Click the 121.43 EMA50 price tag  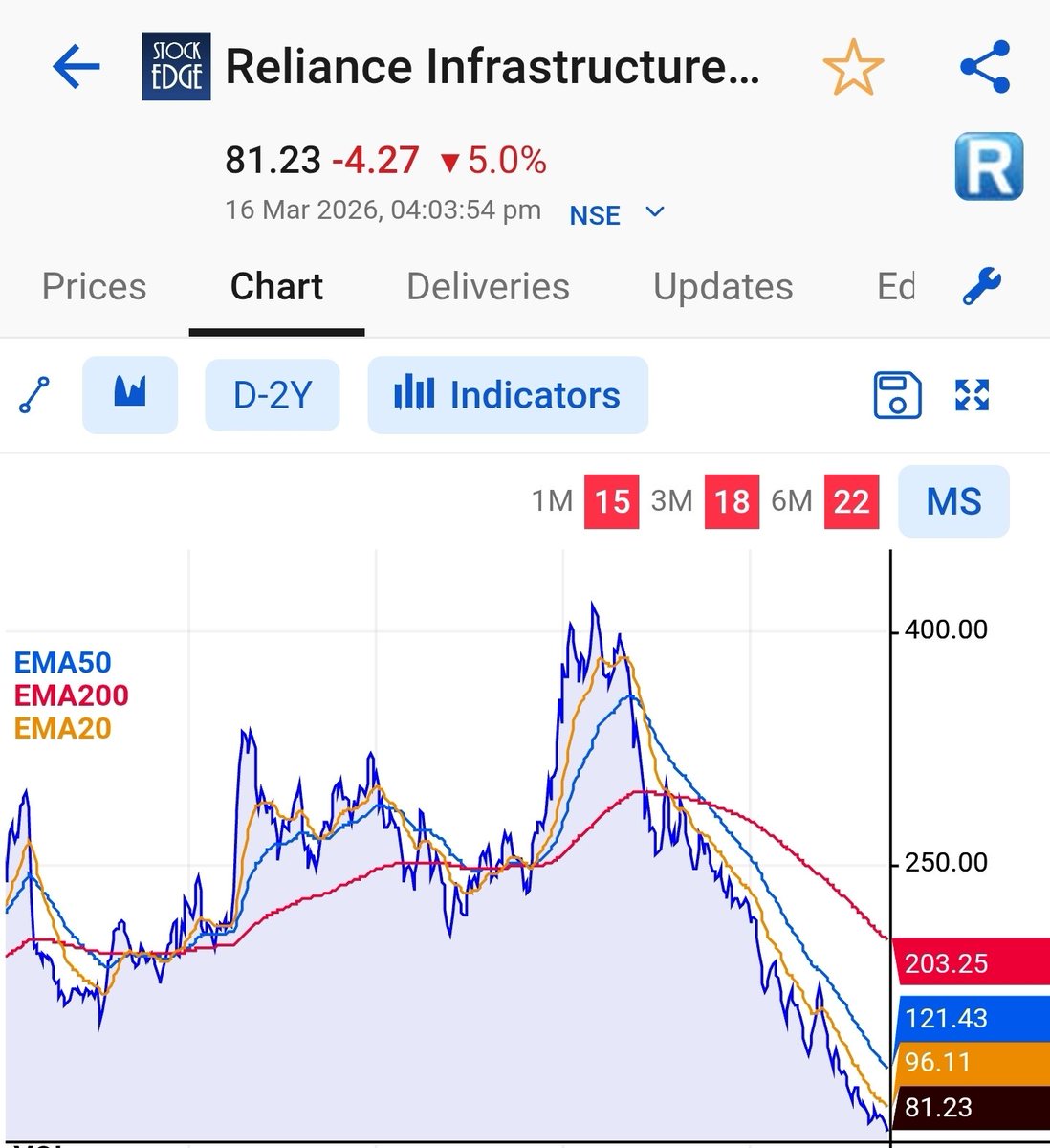tap(971, 1018)
